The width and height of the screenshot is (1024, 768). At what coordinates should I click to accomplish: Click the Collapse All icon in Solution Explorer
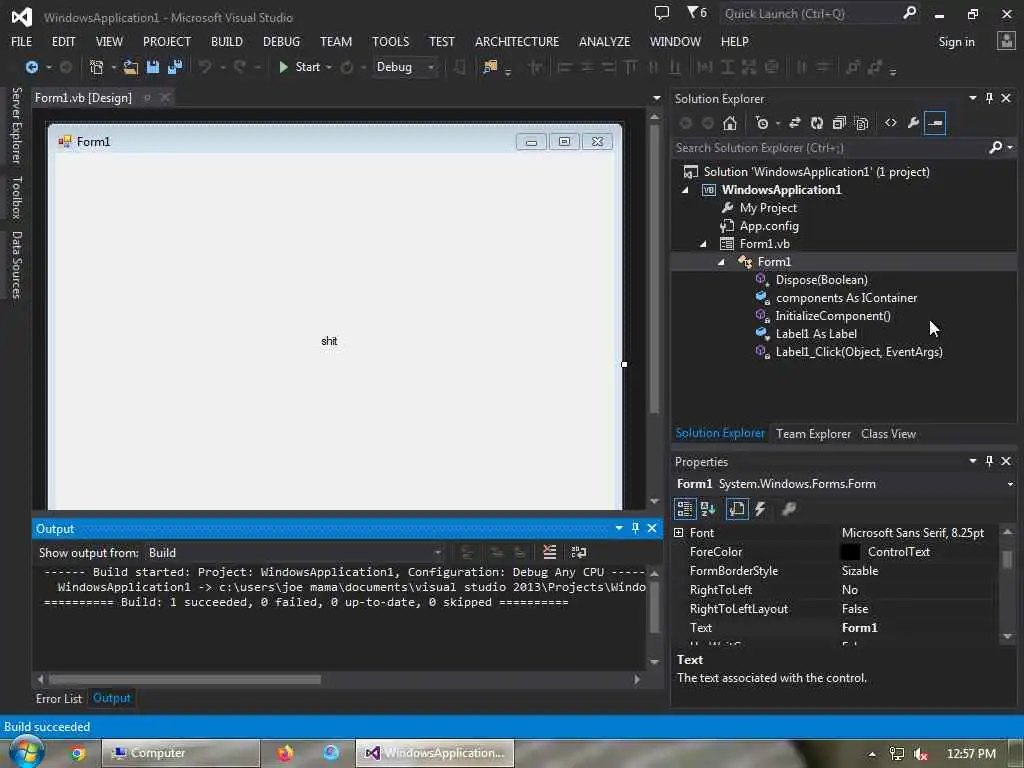839,123
